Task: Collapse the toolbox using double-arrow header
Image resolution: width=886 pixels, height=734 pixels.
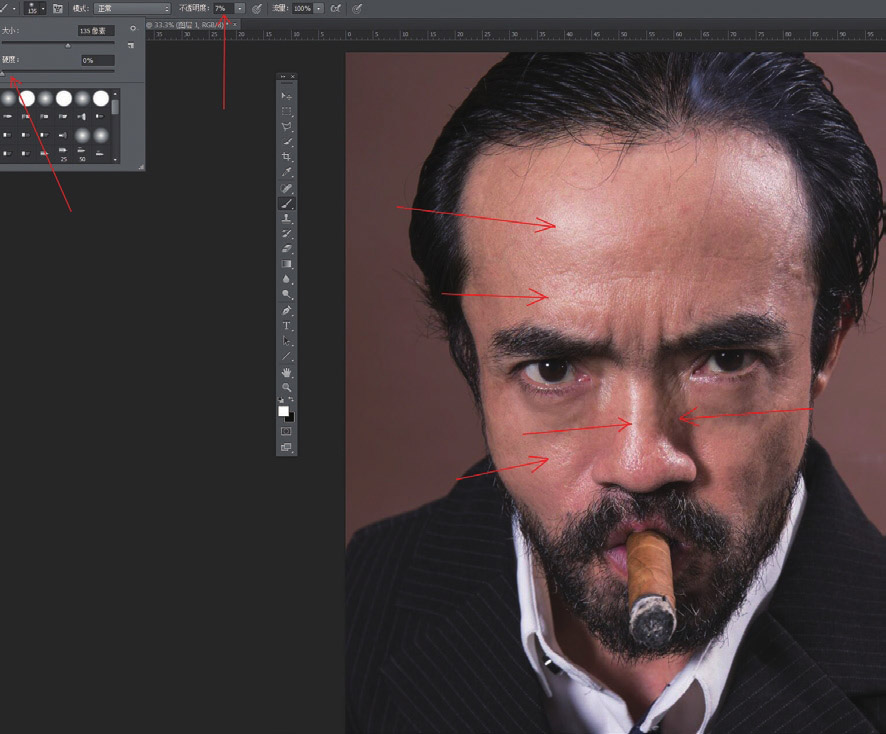Action: click(283, 76)
